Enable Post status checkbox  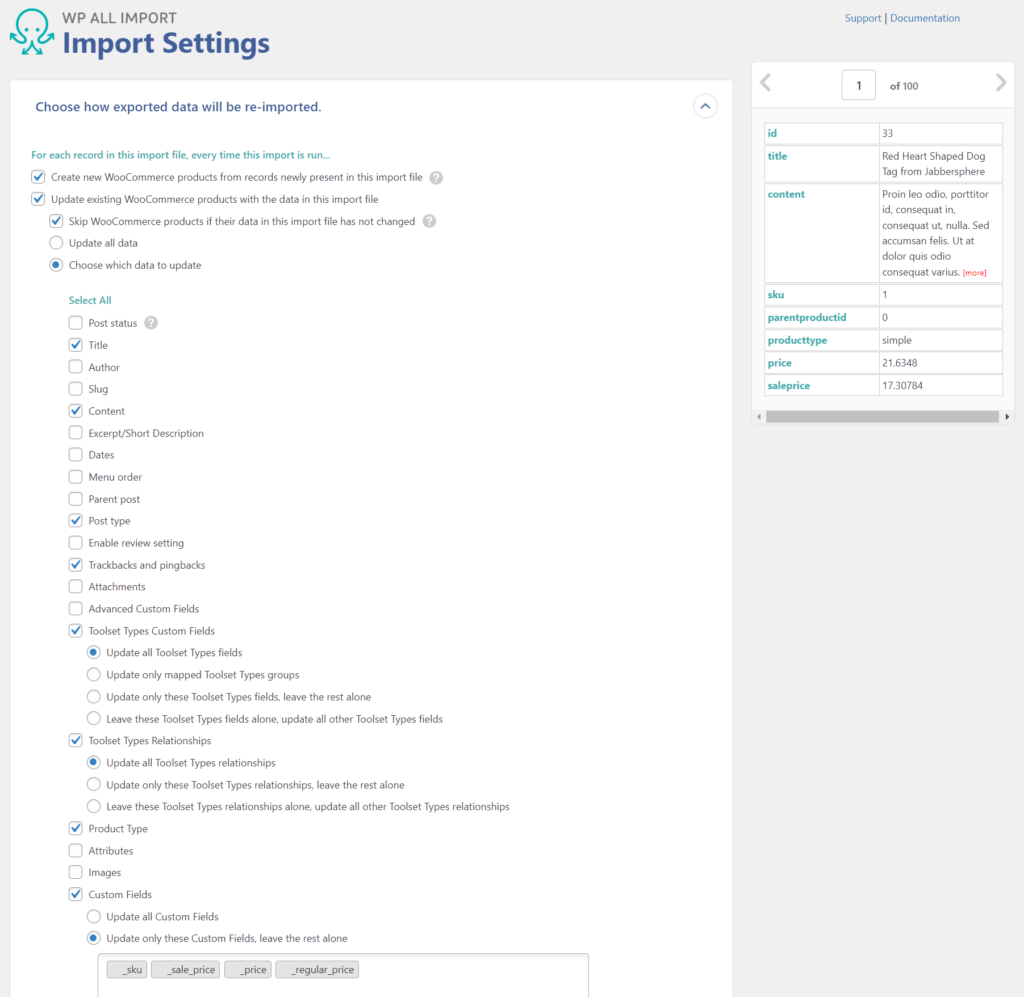pyautogui.click(x=76, y=323)
